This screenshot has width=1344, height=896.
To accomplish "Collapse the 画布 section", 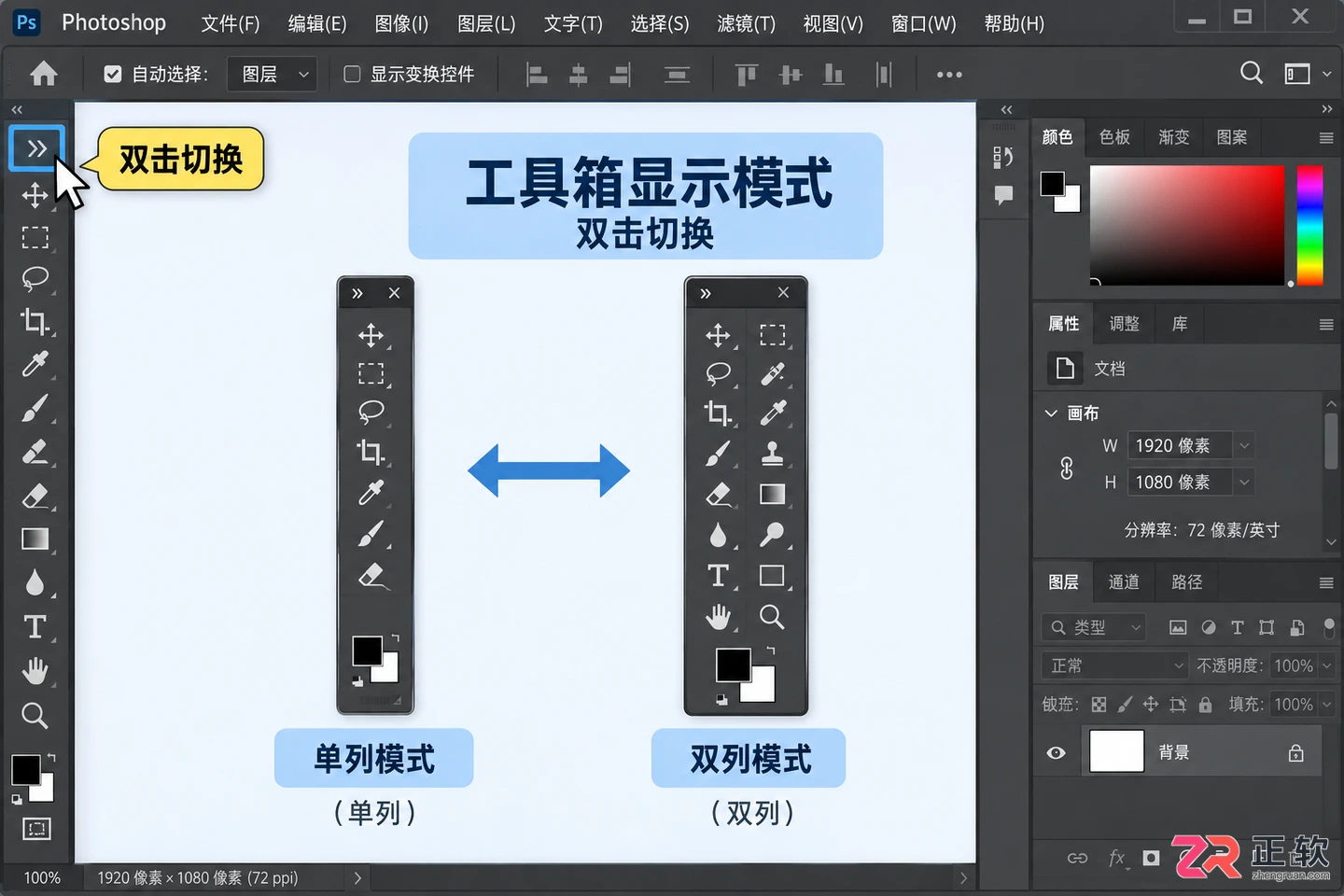I will tap(1051, 413).
